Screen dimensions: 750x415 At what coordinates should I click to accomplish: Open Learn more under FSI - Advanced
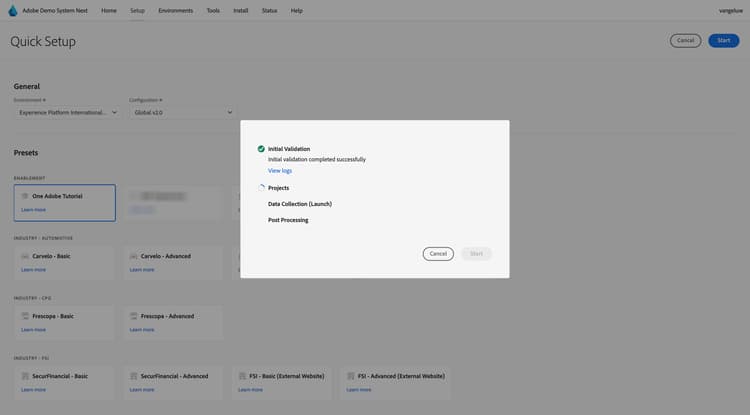point(359,390)
